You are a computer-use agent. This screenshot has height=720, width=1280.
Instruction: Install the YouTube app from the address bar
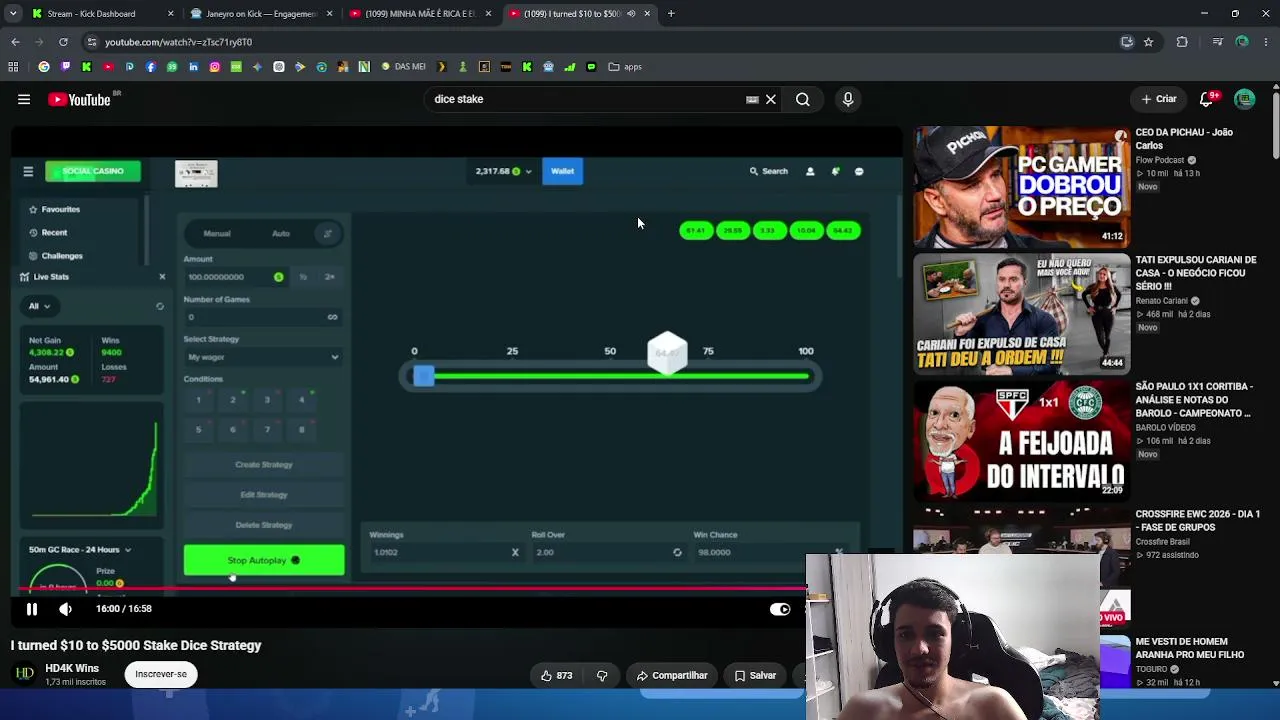[x=1127, y=42]
